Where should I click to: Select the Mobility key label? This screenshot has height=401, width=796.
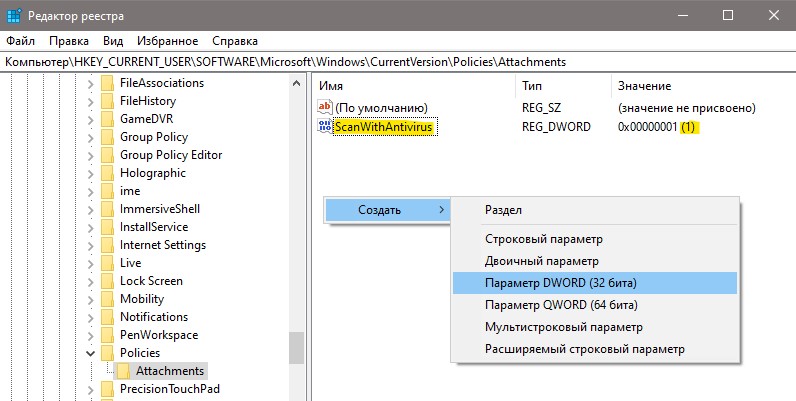(142, 299)
